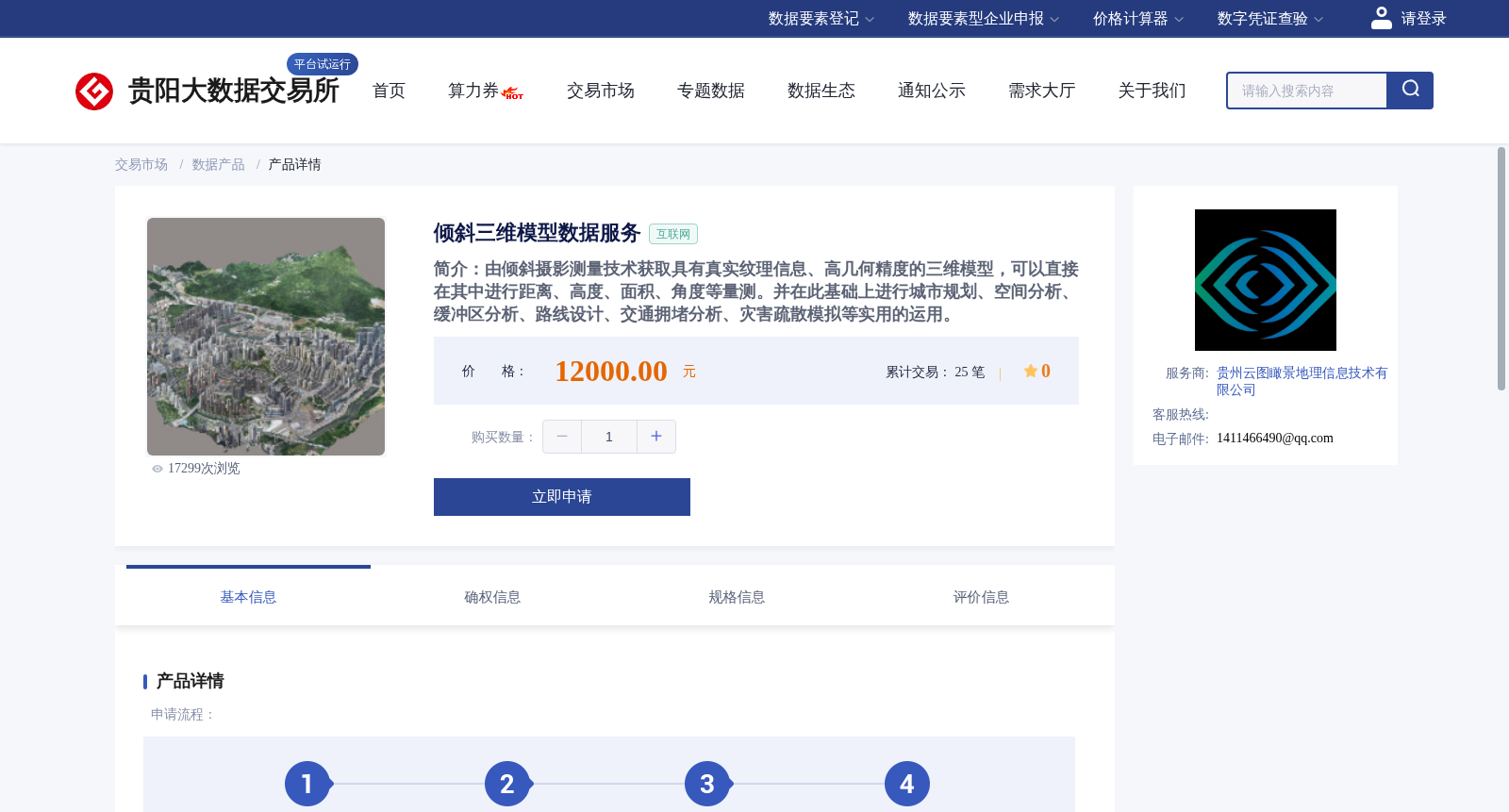
Task: Click step 2 circle in application flow
Action: coord(506,784)
